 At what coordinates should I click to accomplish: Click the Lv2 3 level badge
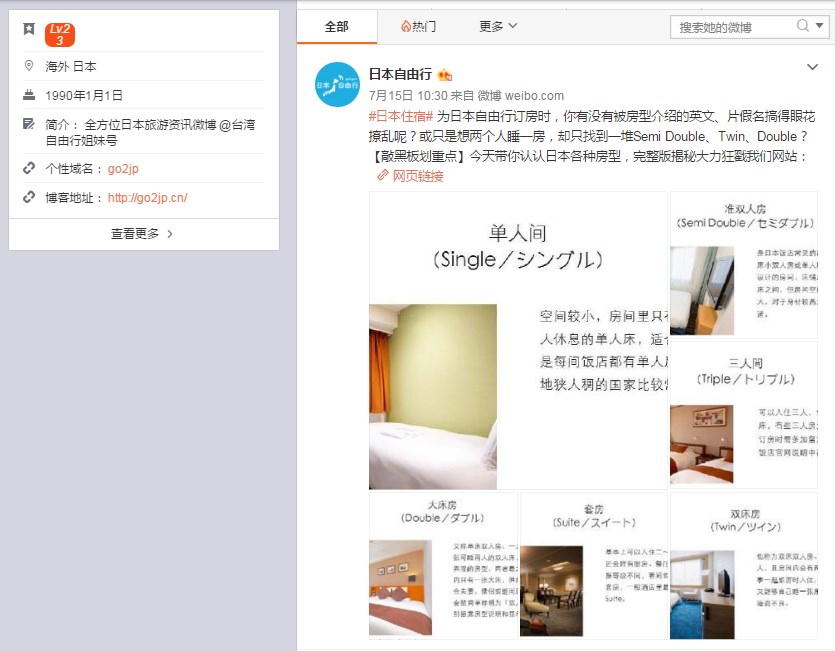[x=60, y=34]
